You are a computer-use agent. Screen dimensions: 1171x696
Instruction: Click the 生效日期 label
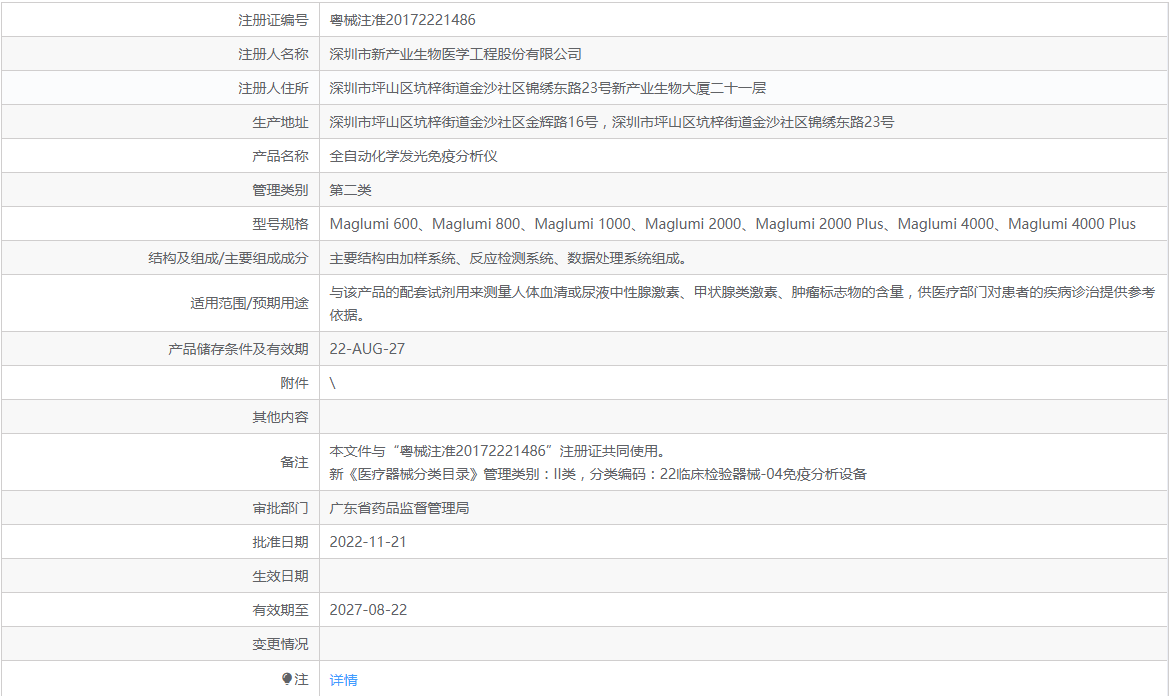pyautogui.click(x=280, y=576)
